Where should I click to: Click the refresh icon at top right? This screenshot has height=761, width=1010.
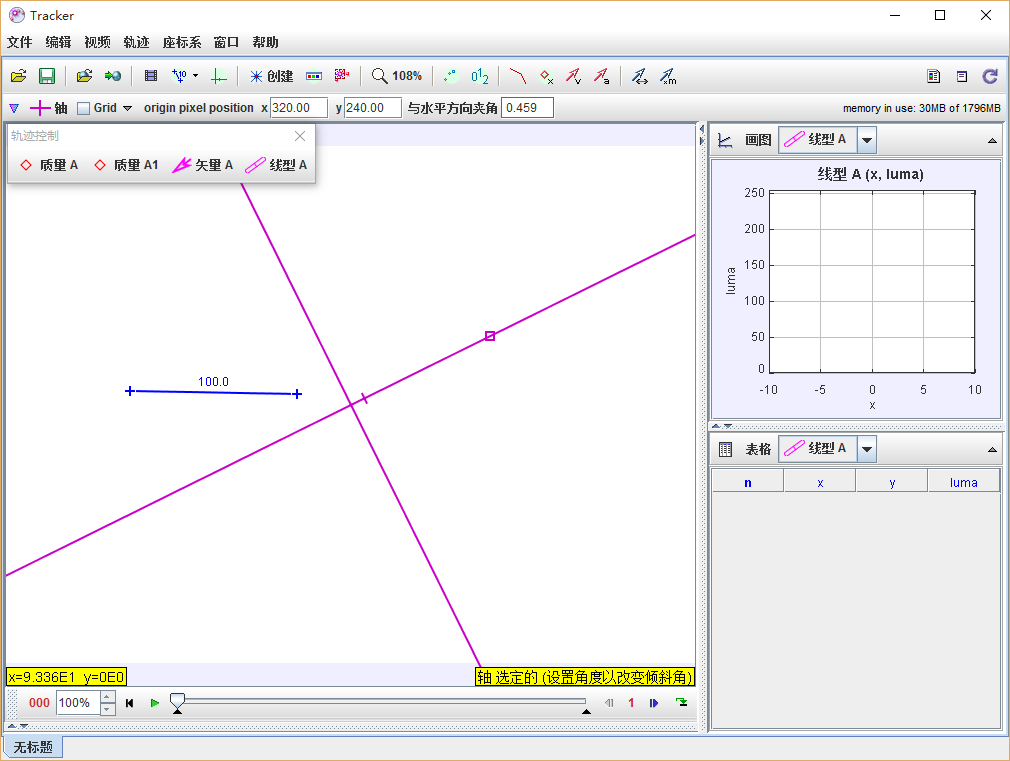click(x=990, y=76)
